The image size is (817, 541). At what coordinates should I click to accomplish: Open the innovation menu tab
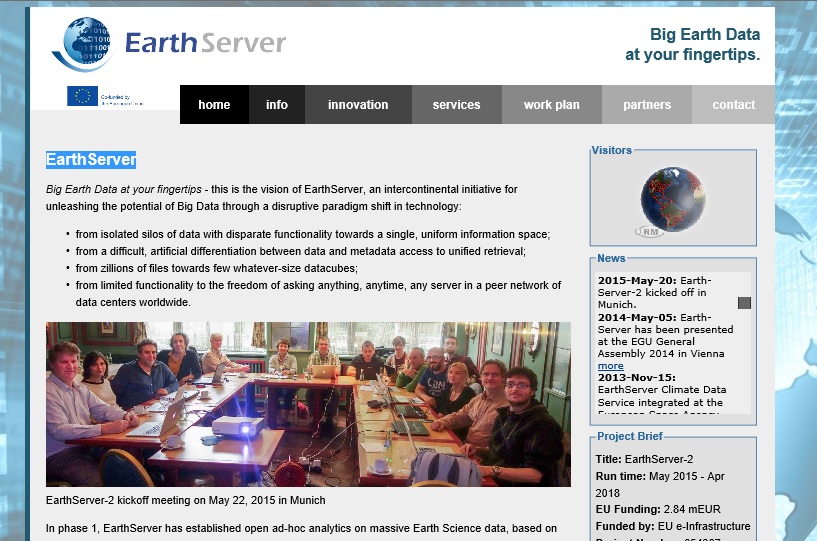[x=358, y=105]
